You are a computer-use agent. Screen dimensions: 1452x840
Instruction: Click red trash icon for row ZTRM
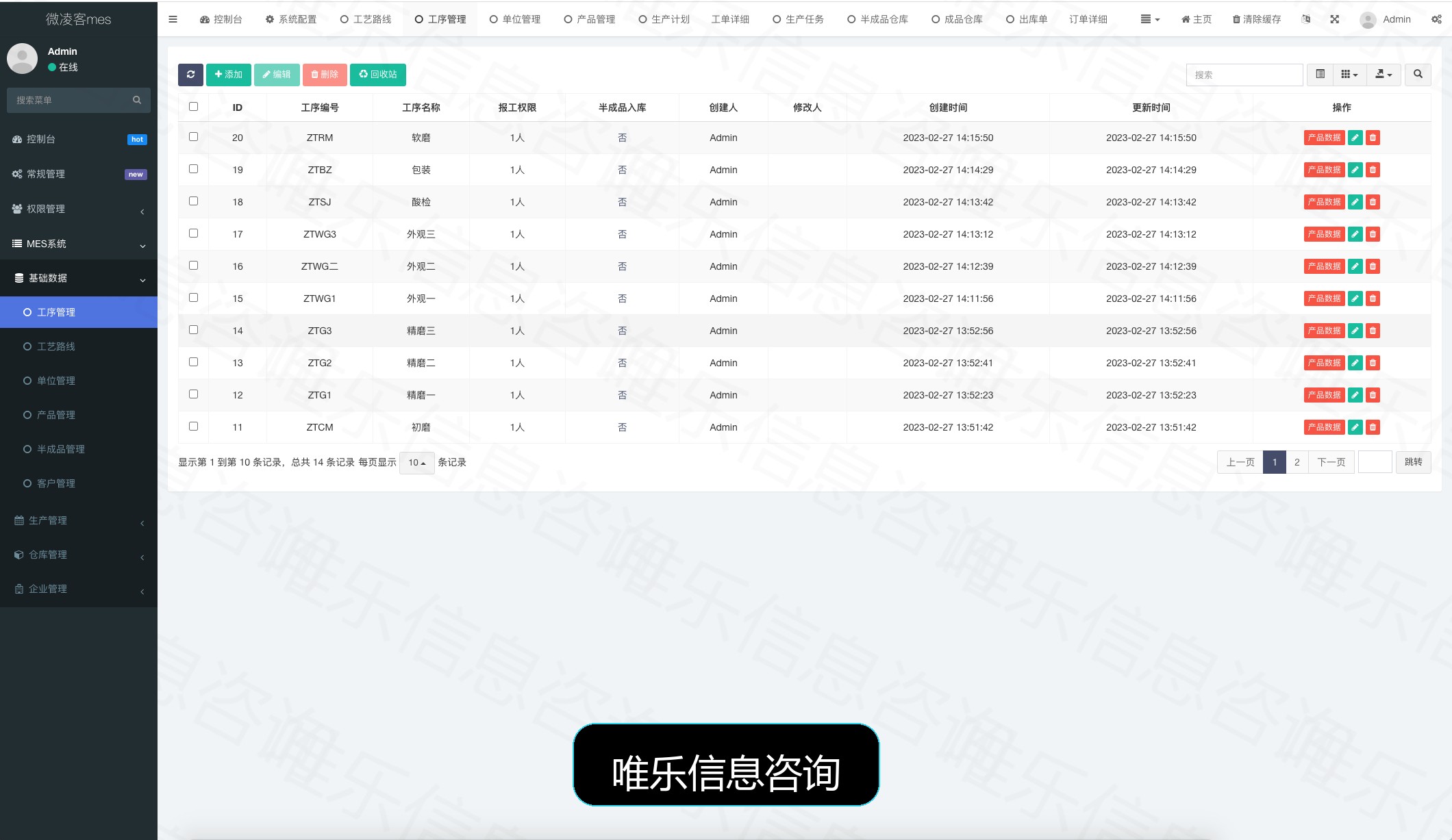coord(1373,138)
